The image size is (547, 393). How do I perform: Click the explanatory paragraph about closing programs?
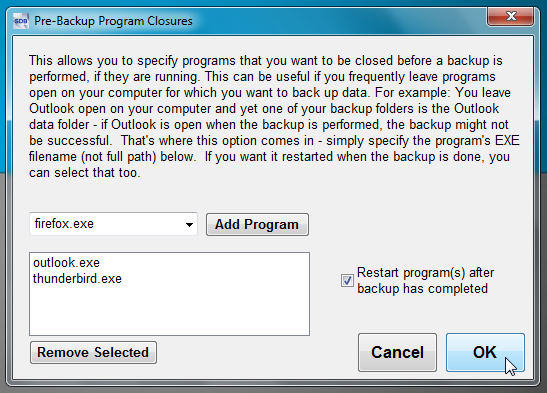[x=274, y=116]
